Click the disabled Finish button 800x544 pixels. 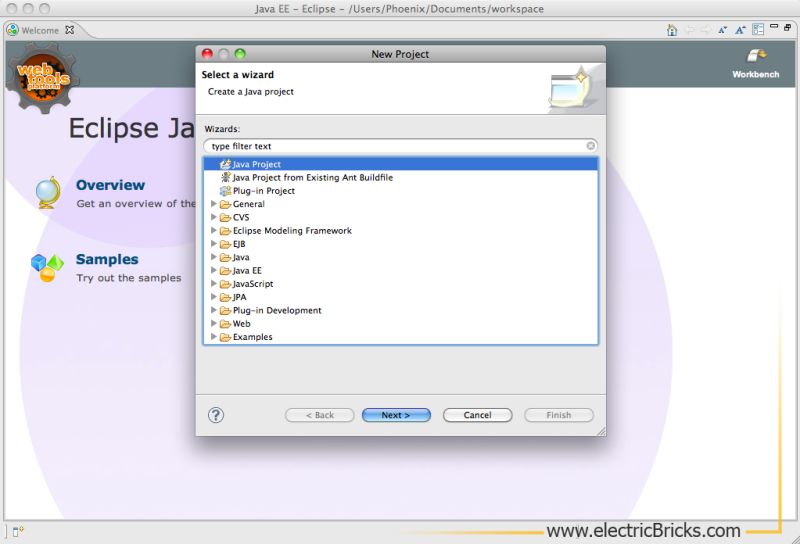pos(559,415)
